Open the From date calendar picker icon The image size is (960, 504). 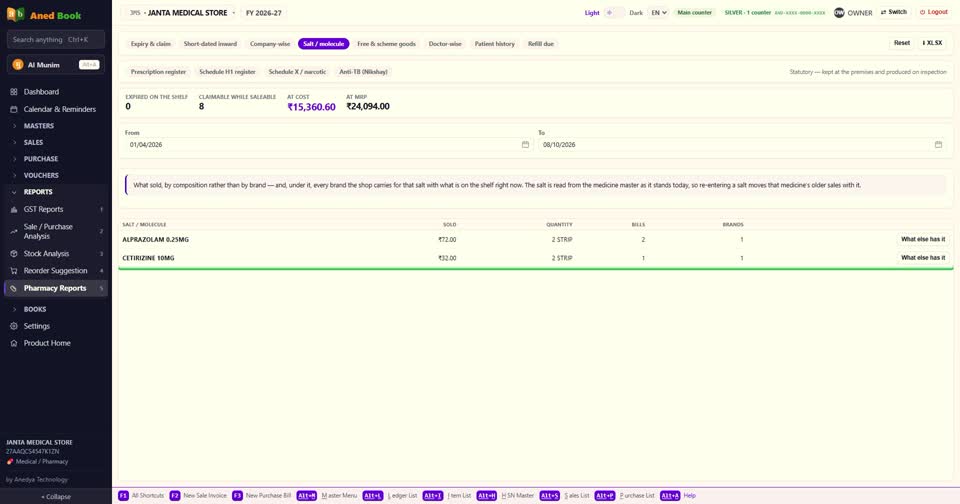[x=525, y=145]
